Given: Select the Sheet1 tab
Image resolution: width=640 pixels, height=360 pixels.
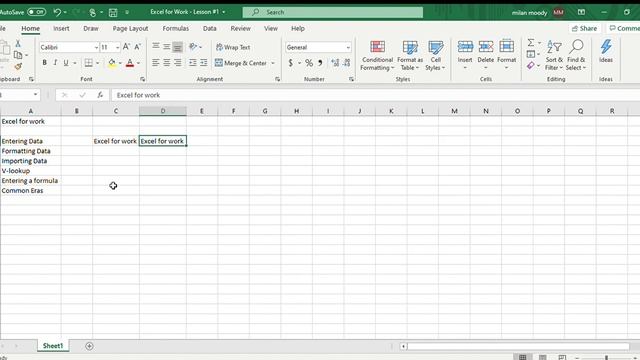Looking at the screenshot, I should point(53,346).
